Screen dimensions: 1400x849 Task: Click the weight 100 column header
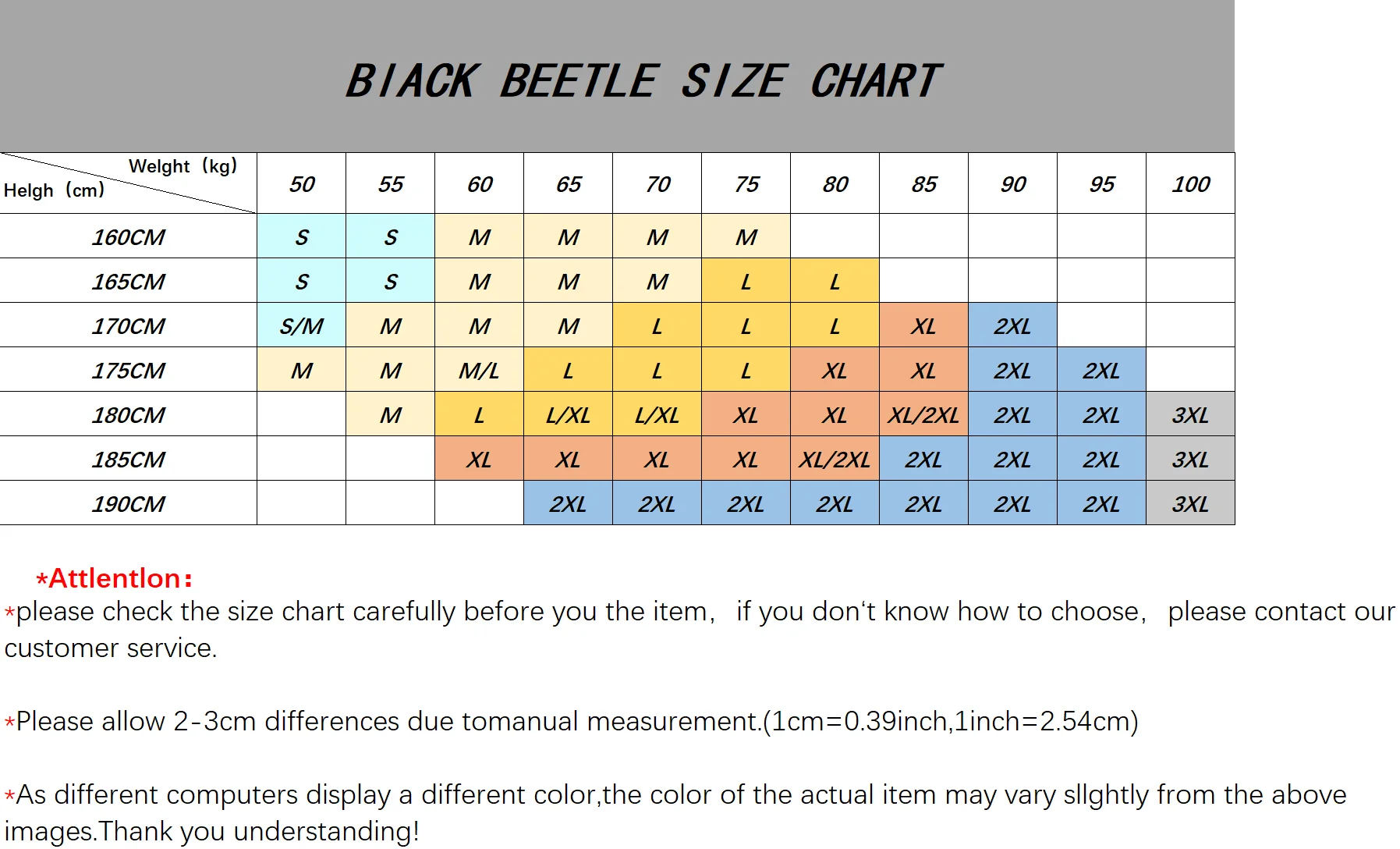(1190, 184)
